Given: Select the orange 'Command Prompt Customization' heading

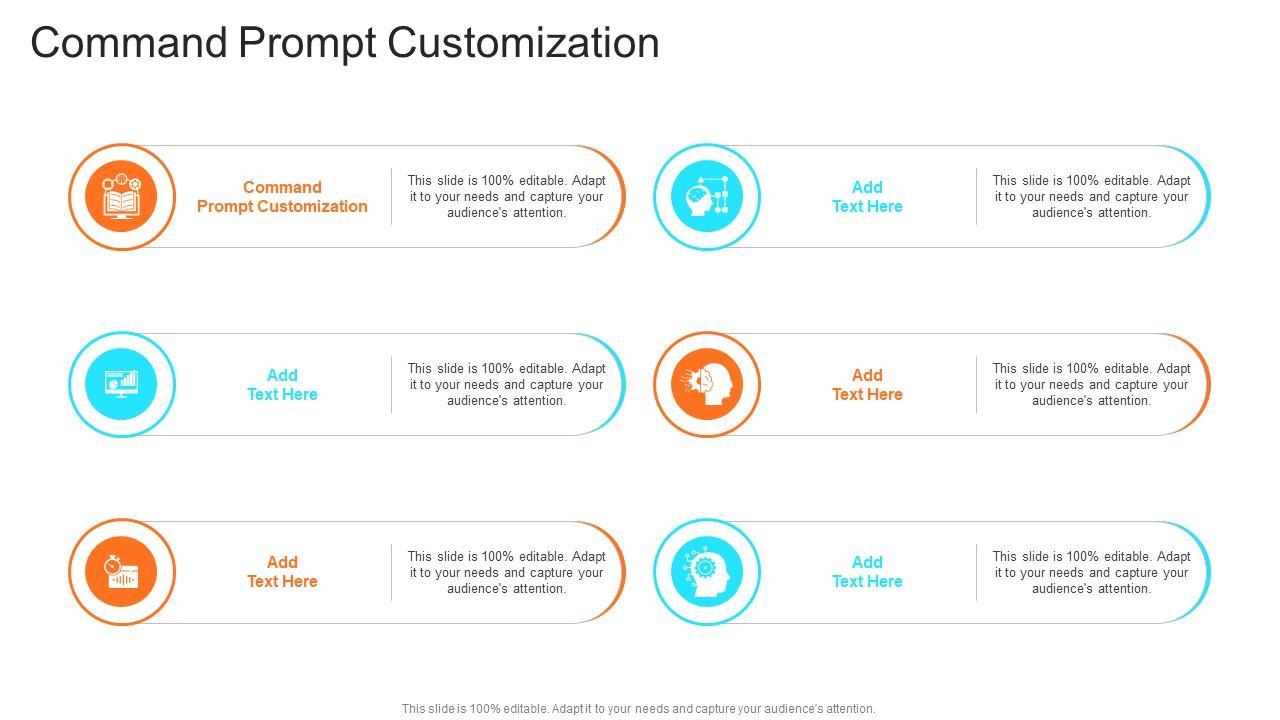Looking at the screenshot, I should point(282,197).
